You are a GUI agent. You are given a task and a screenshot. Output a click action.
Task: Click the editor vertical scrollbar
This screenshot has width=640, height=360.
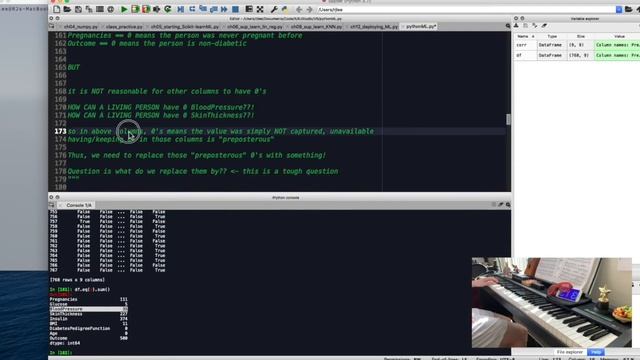[508, 119]
